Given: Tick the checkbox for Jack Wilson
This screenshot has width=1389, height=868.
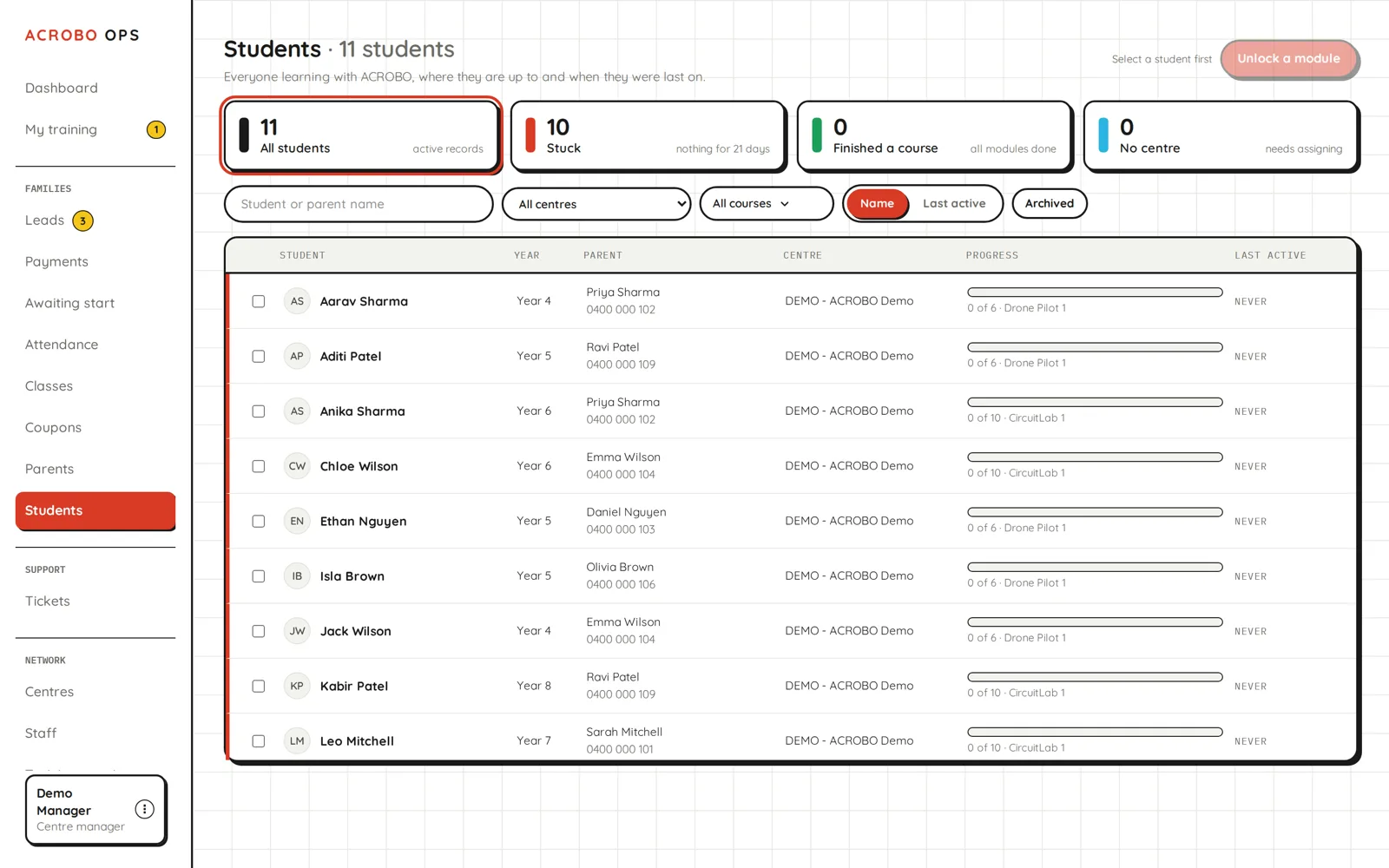Looking at the screenshot, I should tap(259, 631).
